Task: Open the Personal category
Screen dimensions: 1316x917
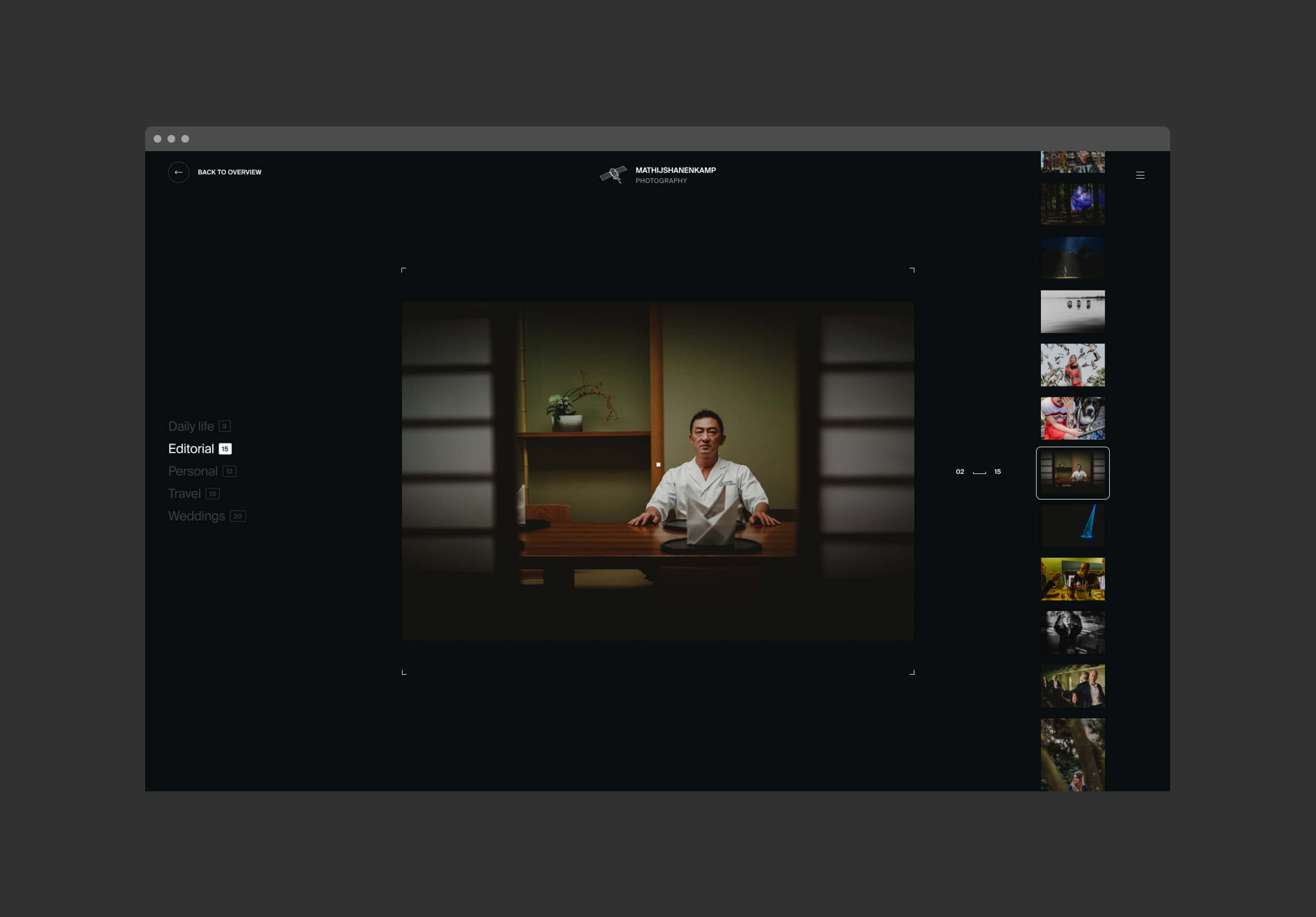Action: pos(193,471)
